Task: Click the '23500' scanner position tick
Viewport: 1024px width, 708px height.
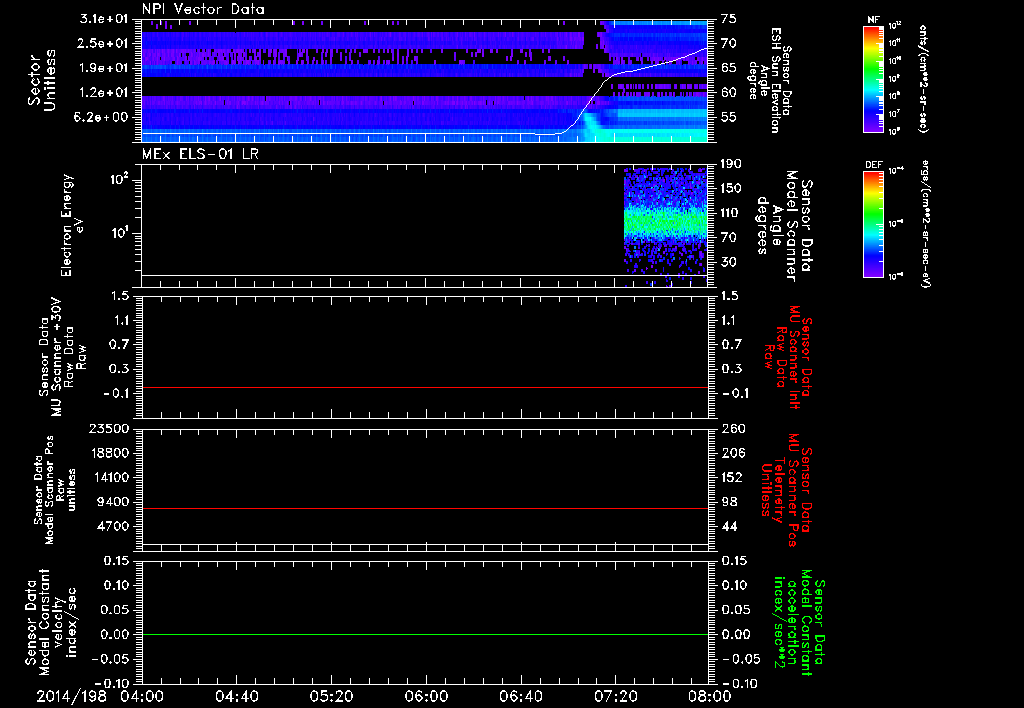Action: point(109,429)
